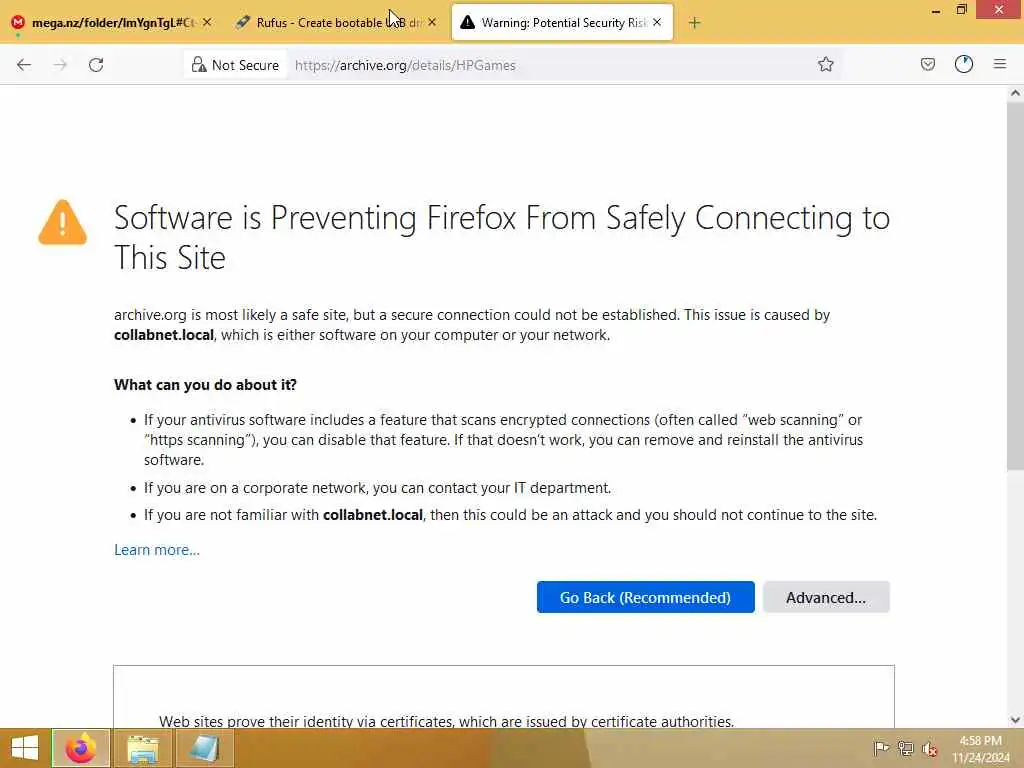Click the orange warning triangle icon
This screenshot has height=768, width=1024.
(63, 223)
